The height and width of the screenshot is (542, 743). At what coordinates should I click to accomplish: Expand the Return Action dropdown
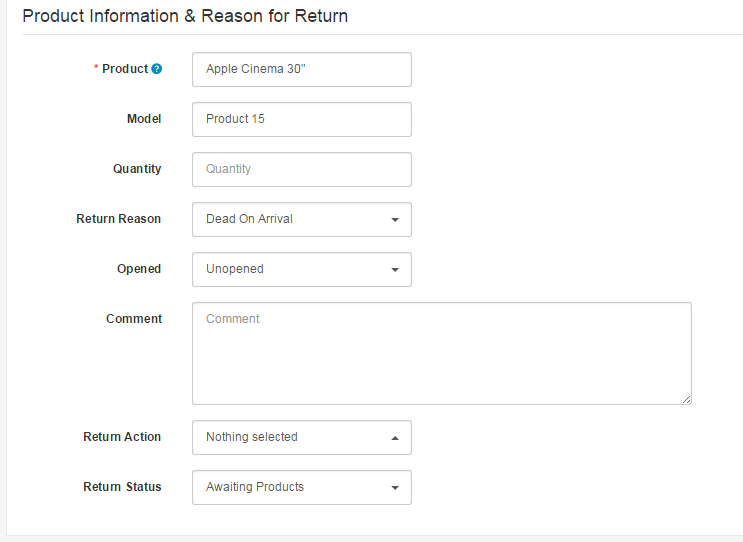[302, 437]
